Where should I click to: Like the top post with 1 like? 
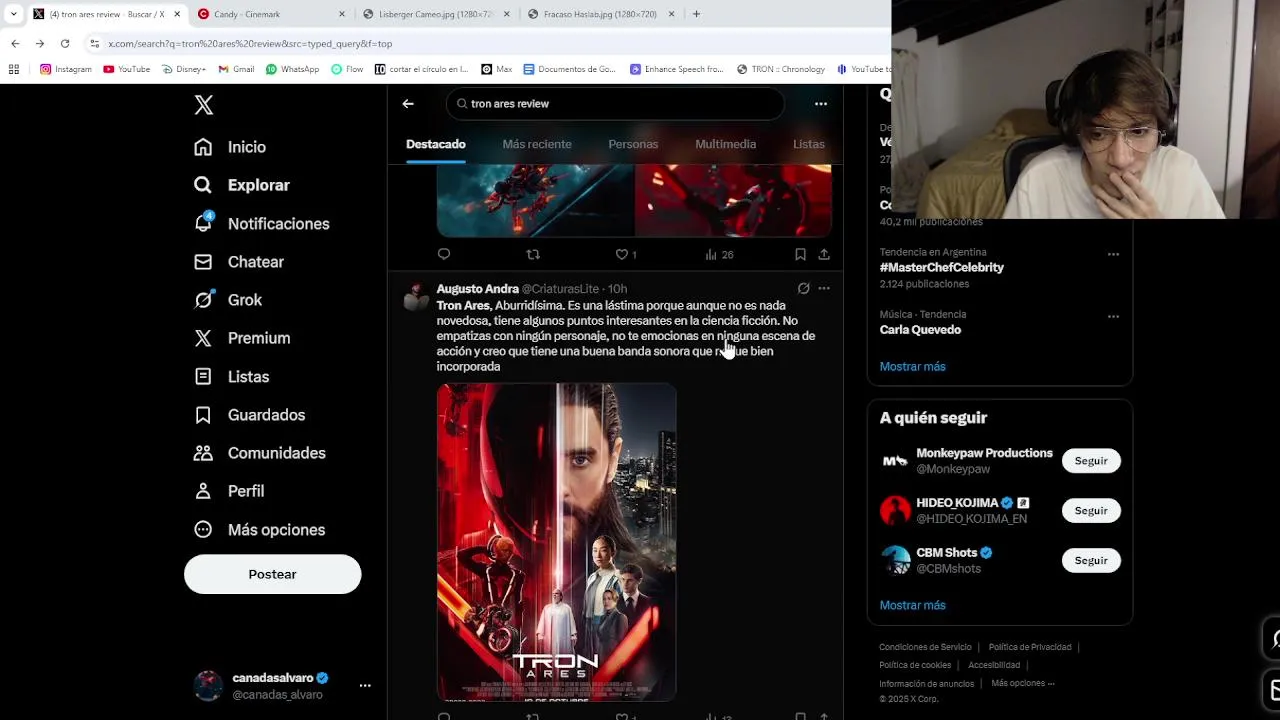tap(626, 254)
